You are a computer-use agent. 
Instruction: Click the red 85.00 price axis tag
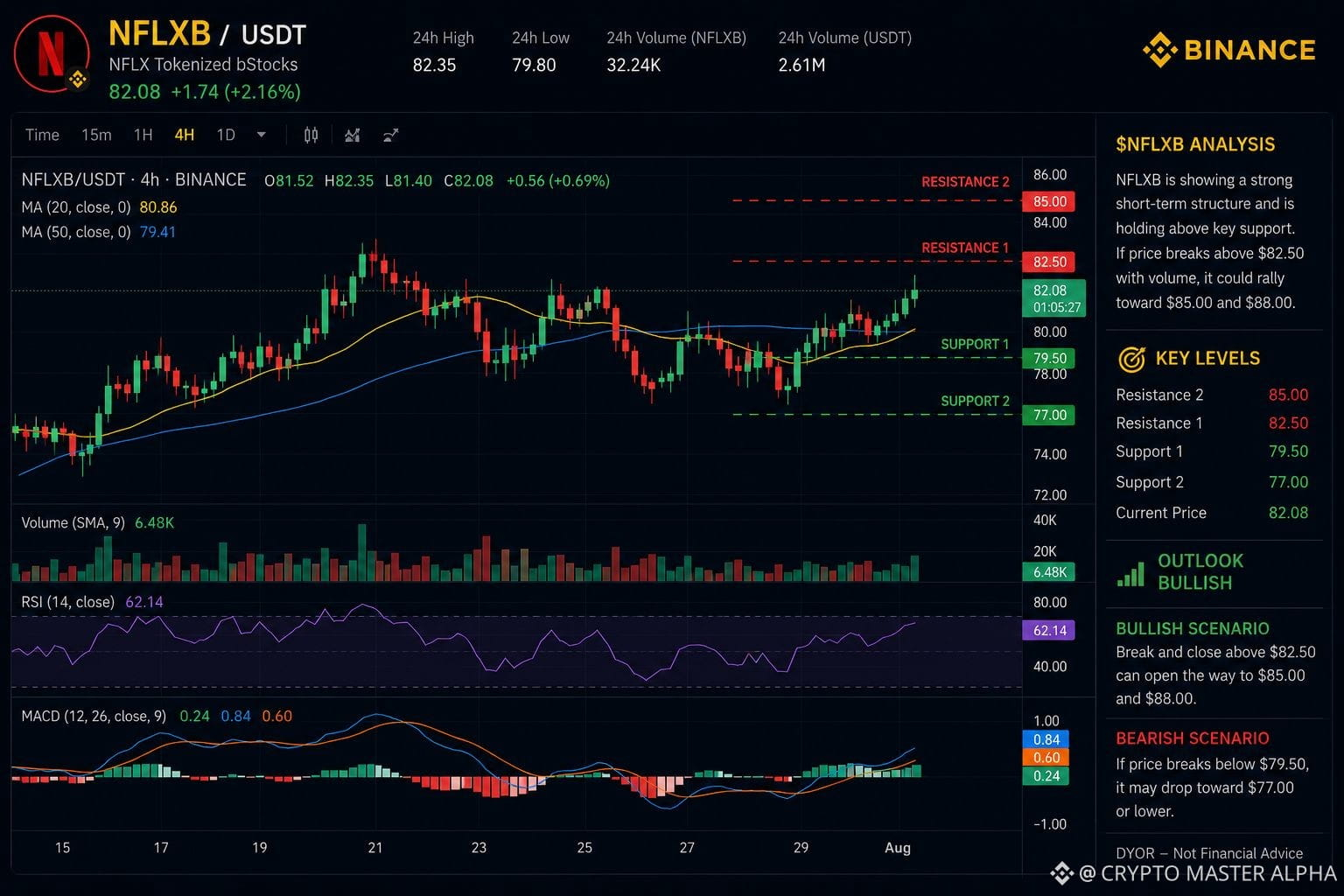click(1048, 201)
